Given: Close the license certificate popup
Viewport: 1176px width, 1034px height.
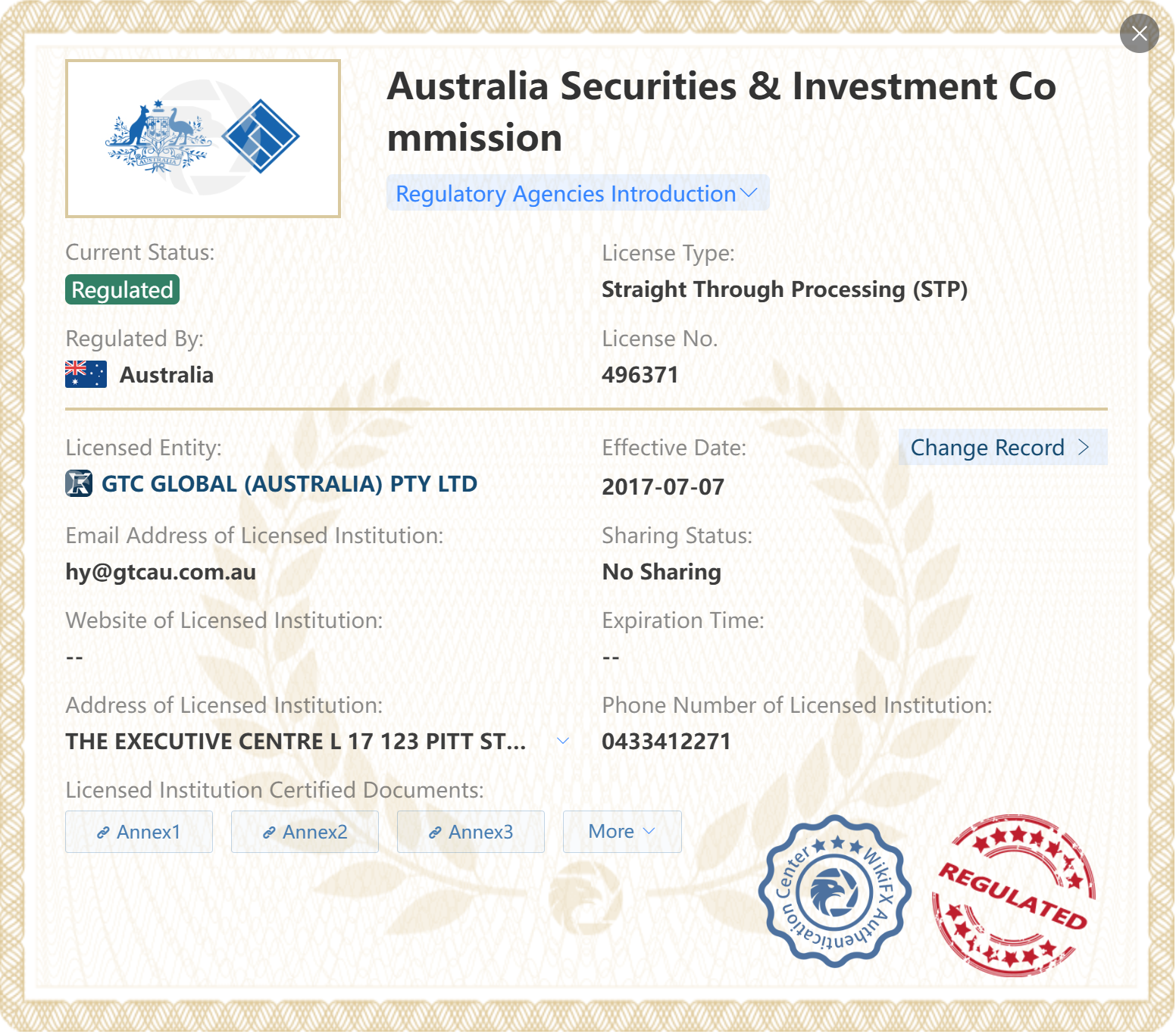Looking at the screenshot, I should (x=1138, y=34).
